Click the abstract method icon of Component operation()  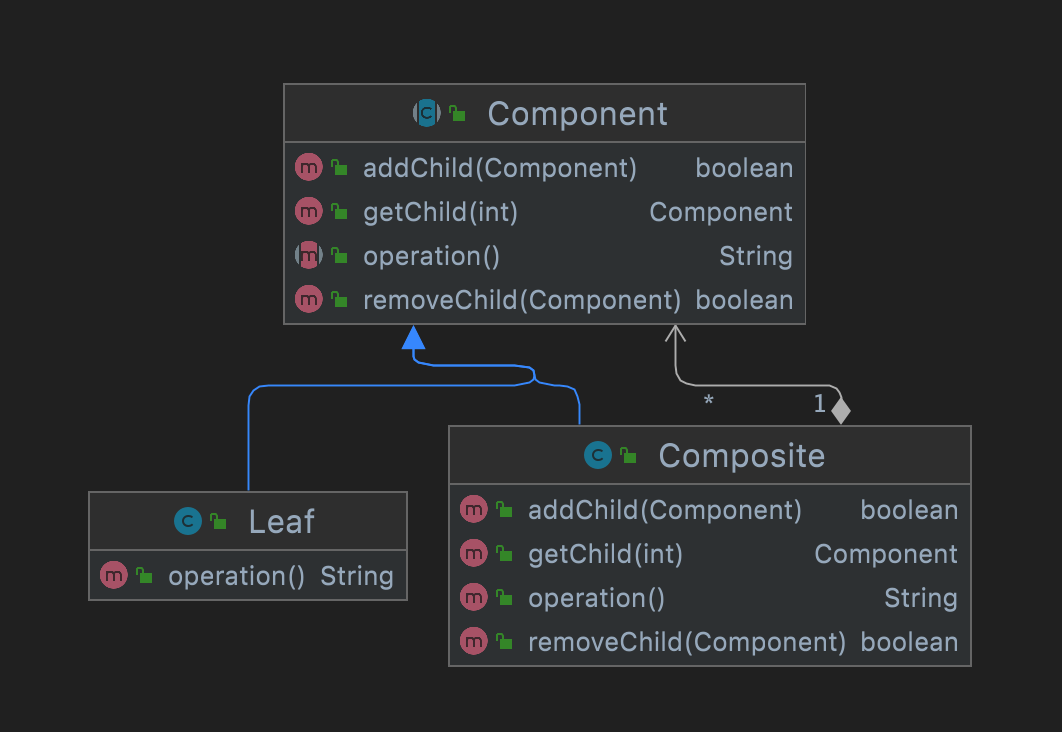309,256
